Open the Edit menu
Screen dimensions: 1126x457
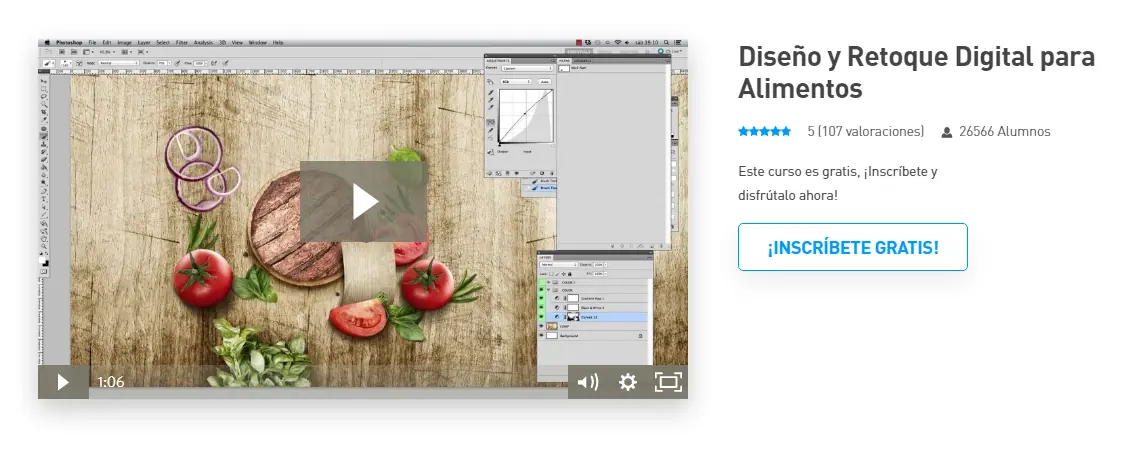(107, 42)
